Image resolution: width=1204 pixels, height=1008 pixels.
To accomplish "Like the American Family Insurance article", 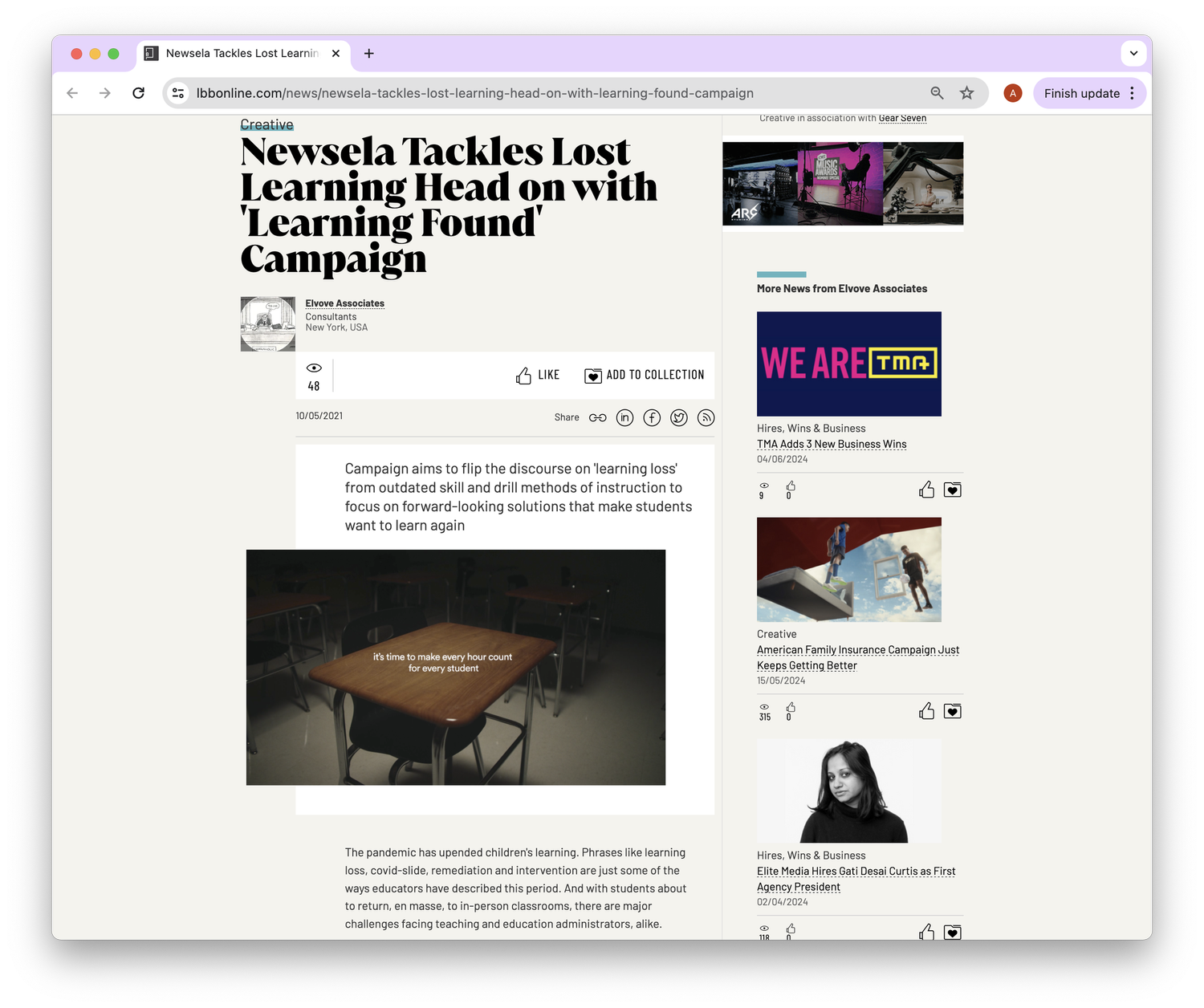I will point(926,711).
